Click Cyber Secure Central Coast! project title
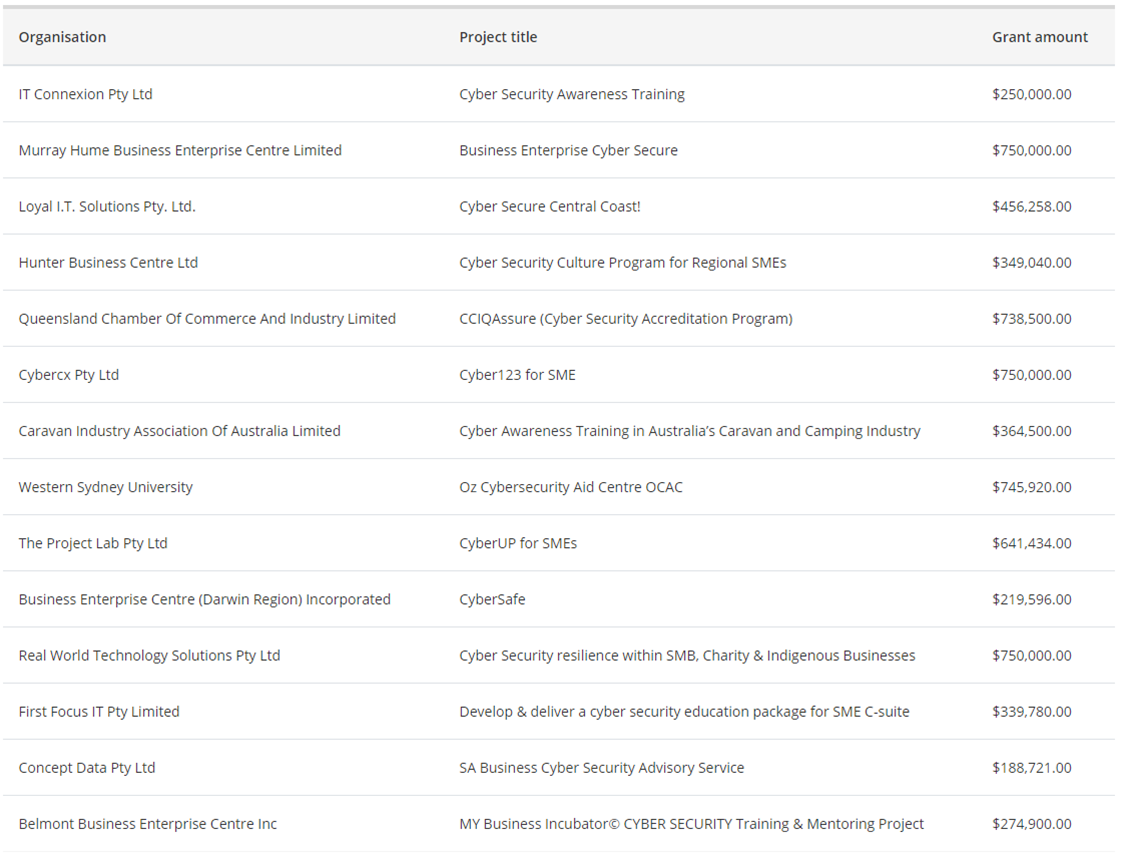The width and height of the screenshot is (1123, 857). click(549, 207)
